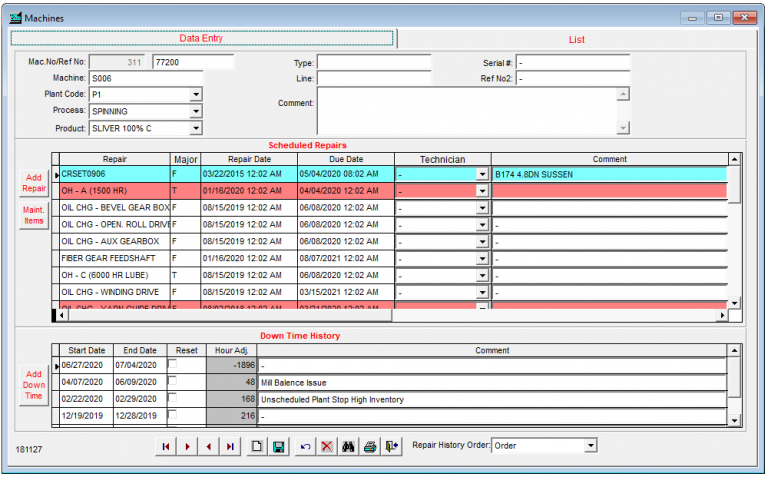
Task: Click the Down Time History scrollbar down arrow
Action: (734, 420)
